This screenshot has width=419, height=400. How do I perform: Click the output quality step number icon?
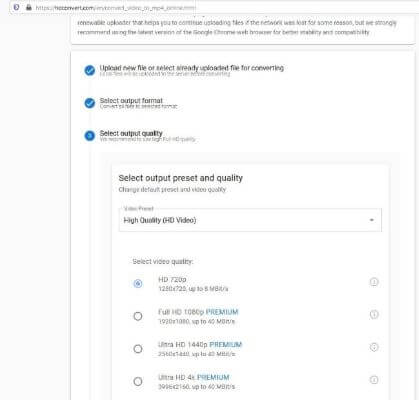(90, 136)
